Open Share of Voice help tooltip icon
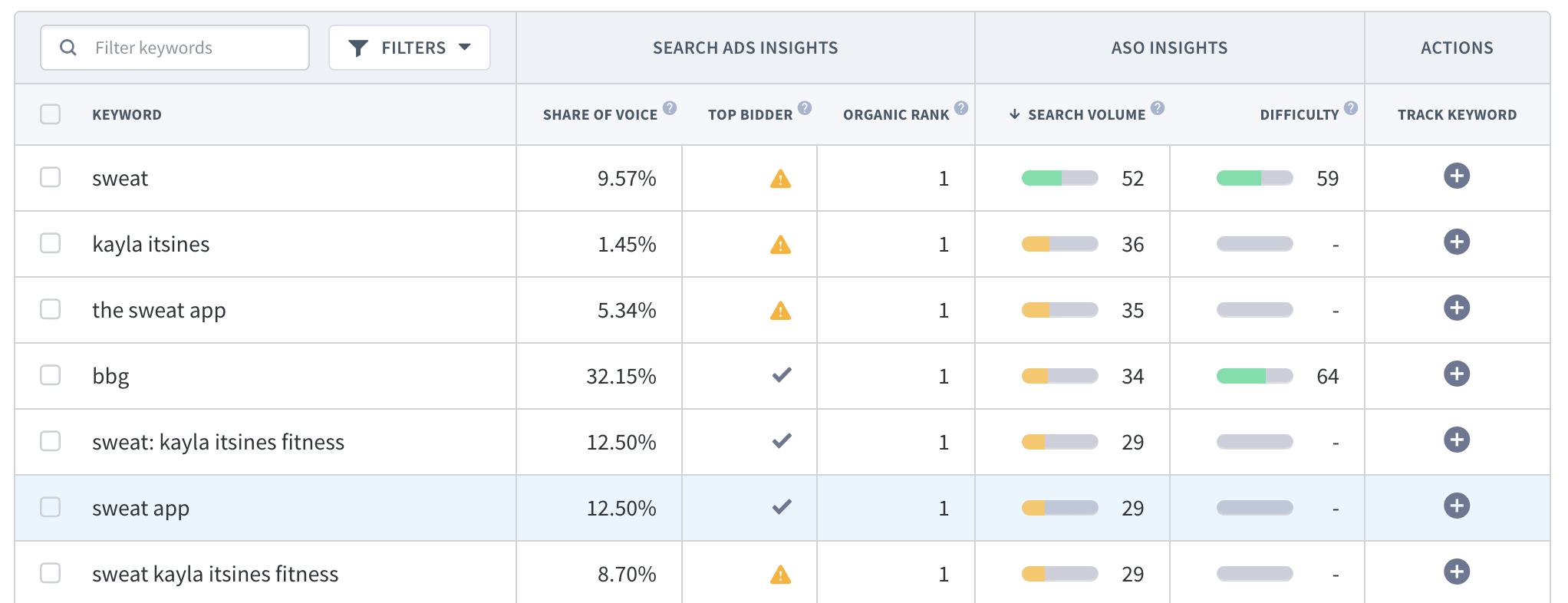The height and width of the screenshot is (603, 1568). pos(670,107)
